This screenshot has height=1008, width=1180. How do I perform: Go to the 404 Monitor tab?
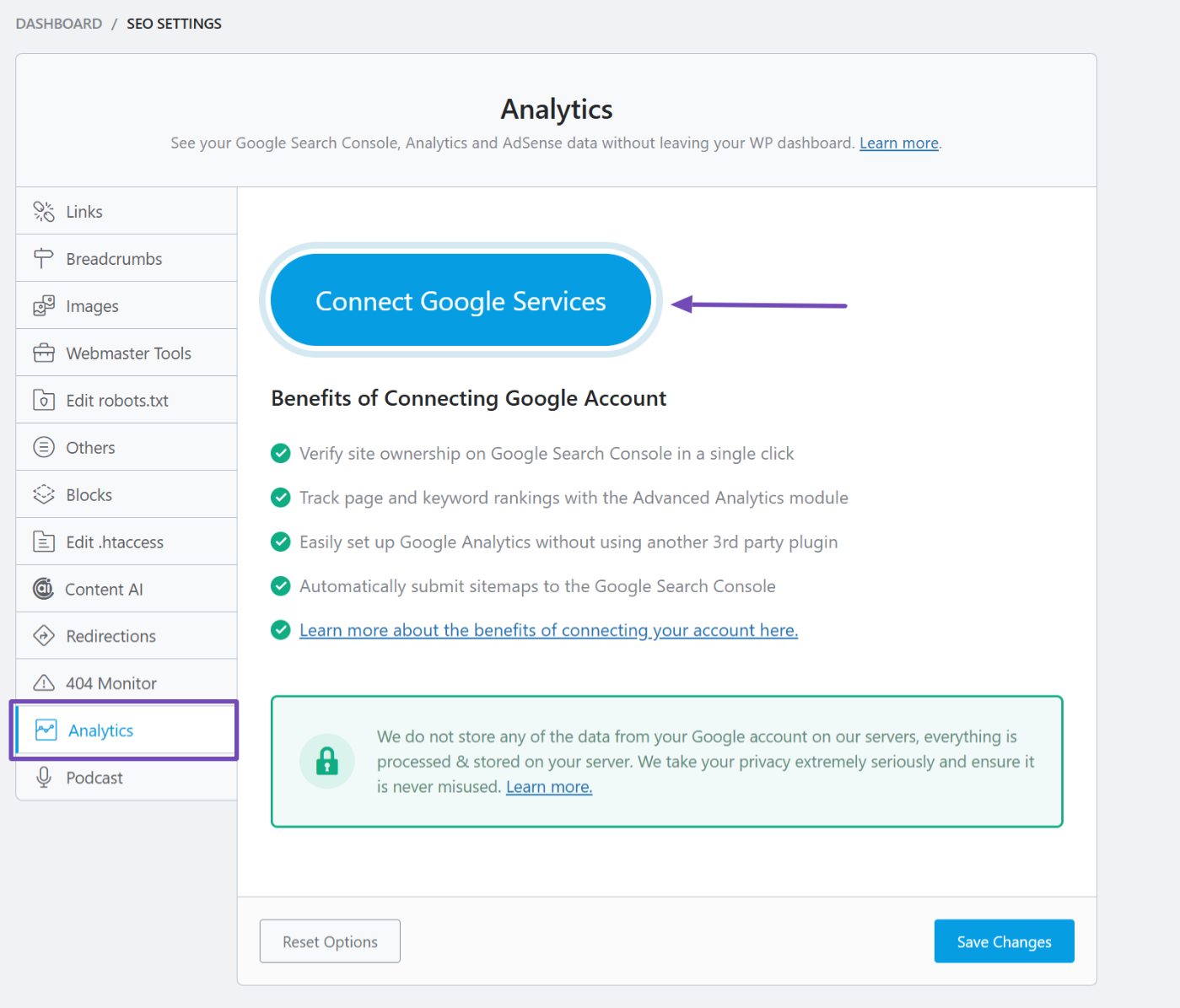(127, 683)
